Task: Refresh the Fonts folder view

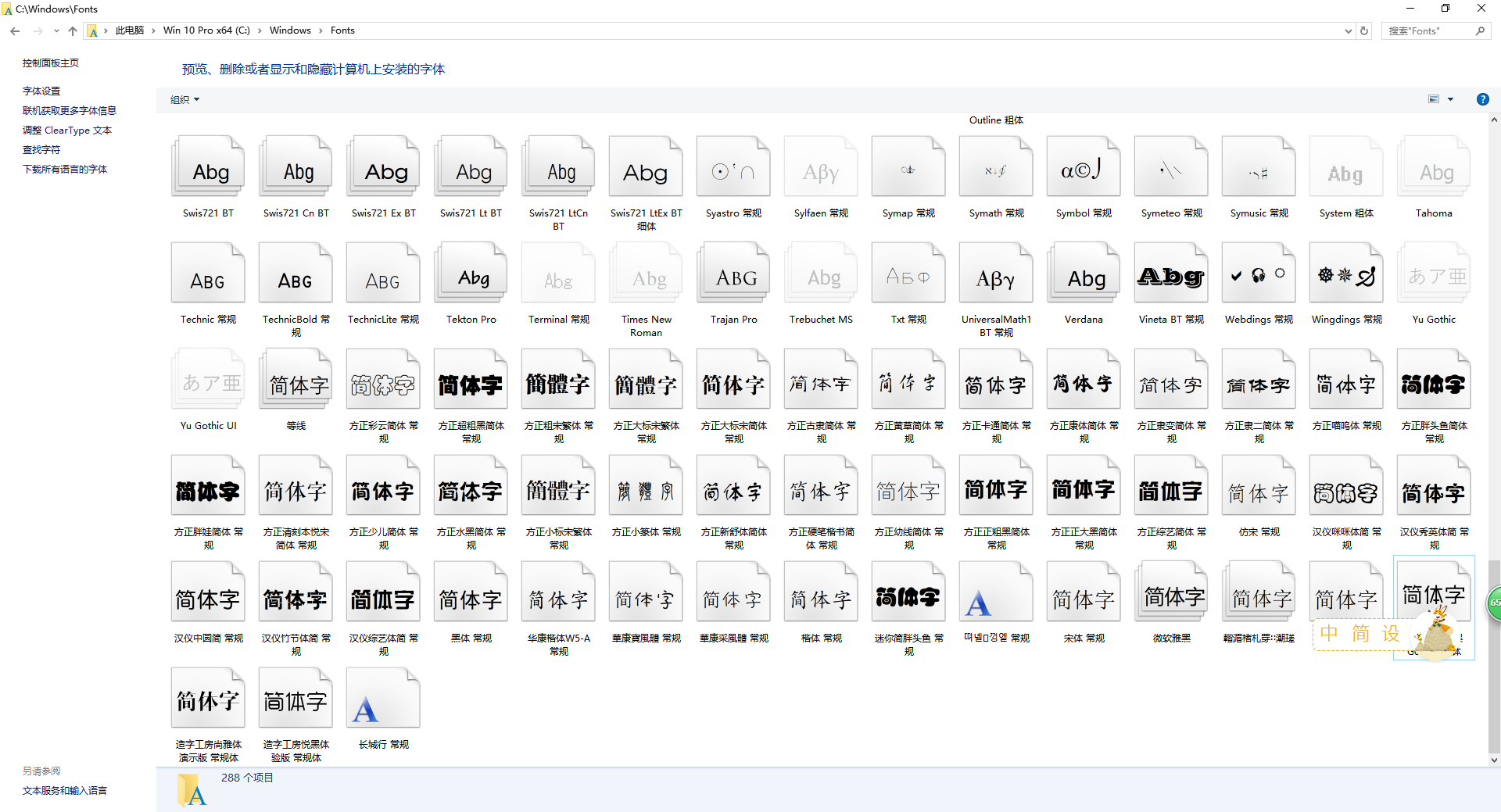Action: [1364, 30]
